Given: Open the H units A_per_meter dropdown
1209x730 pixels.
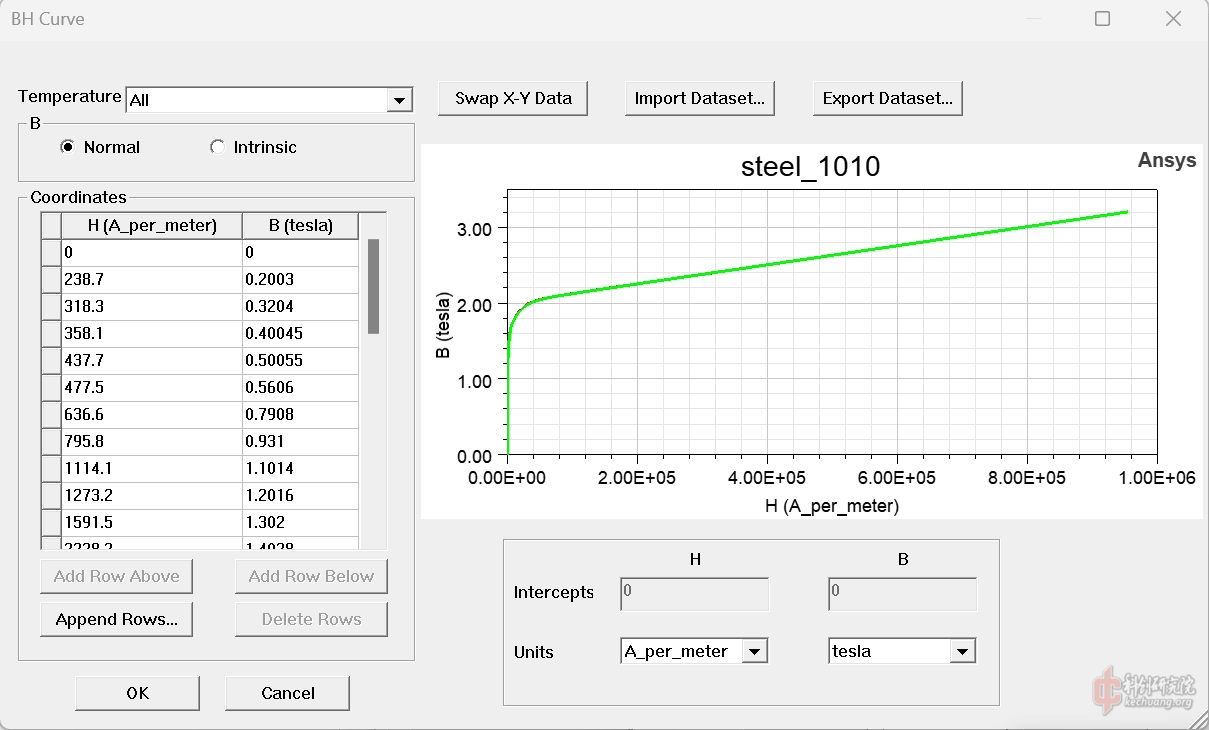Looking at the screenshot, I should pos(755,651).
